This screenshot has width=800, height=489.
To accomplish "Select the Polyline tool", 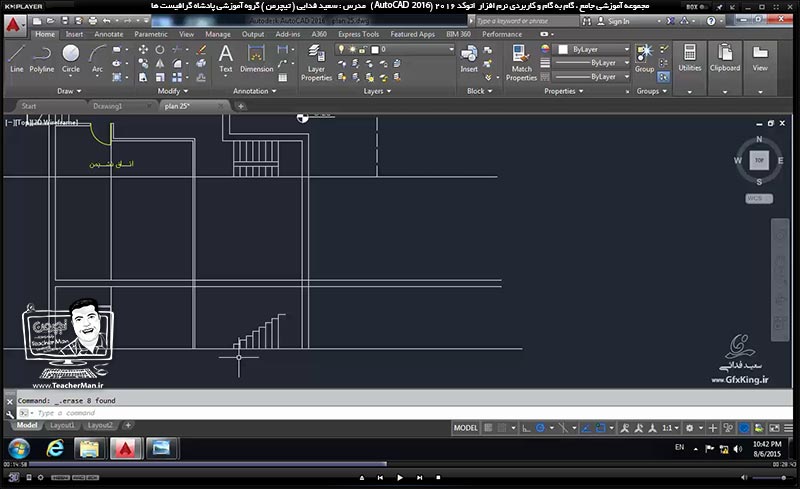I will pyautogui.click(x=41, y=58).
